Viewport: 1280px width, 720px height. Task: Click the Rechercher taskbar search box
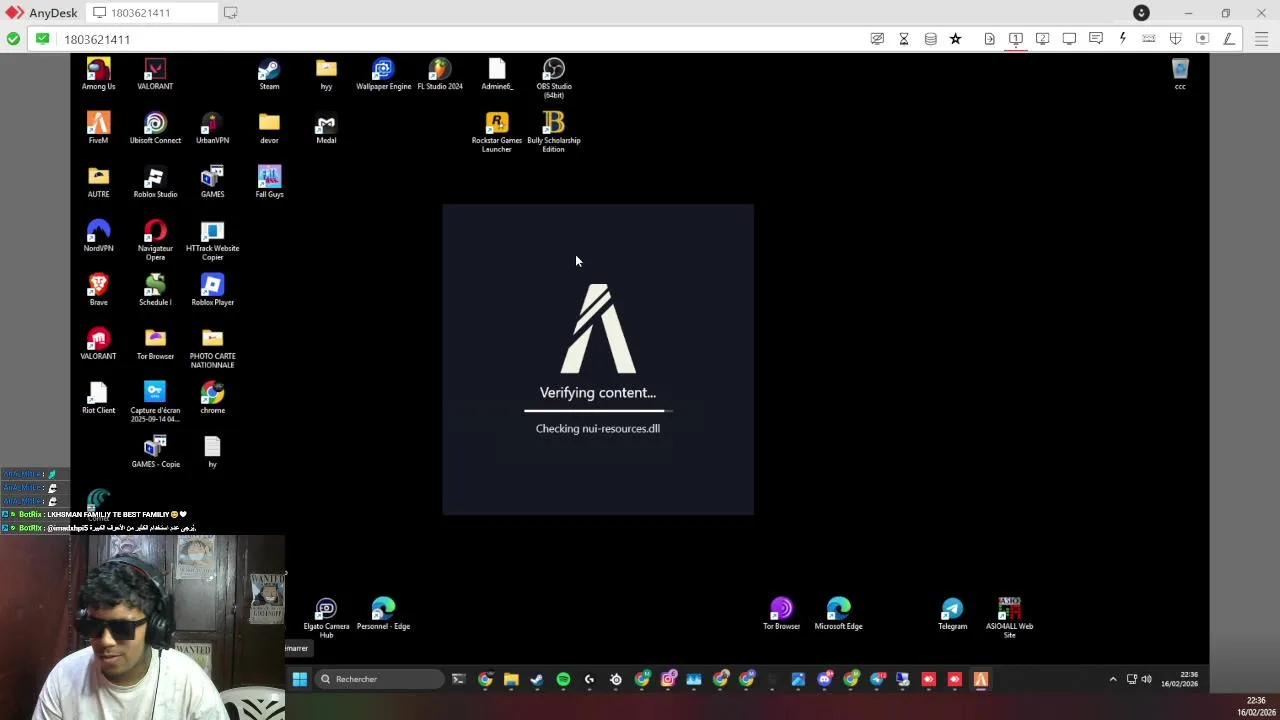[x=380, y=679]
